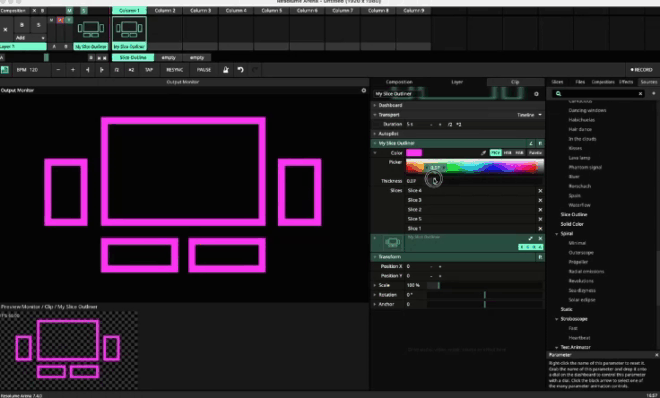
Task: Remove Slice 4 with its X icon
Action: click(x=540, y=191)
